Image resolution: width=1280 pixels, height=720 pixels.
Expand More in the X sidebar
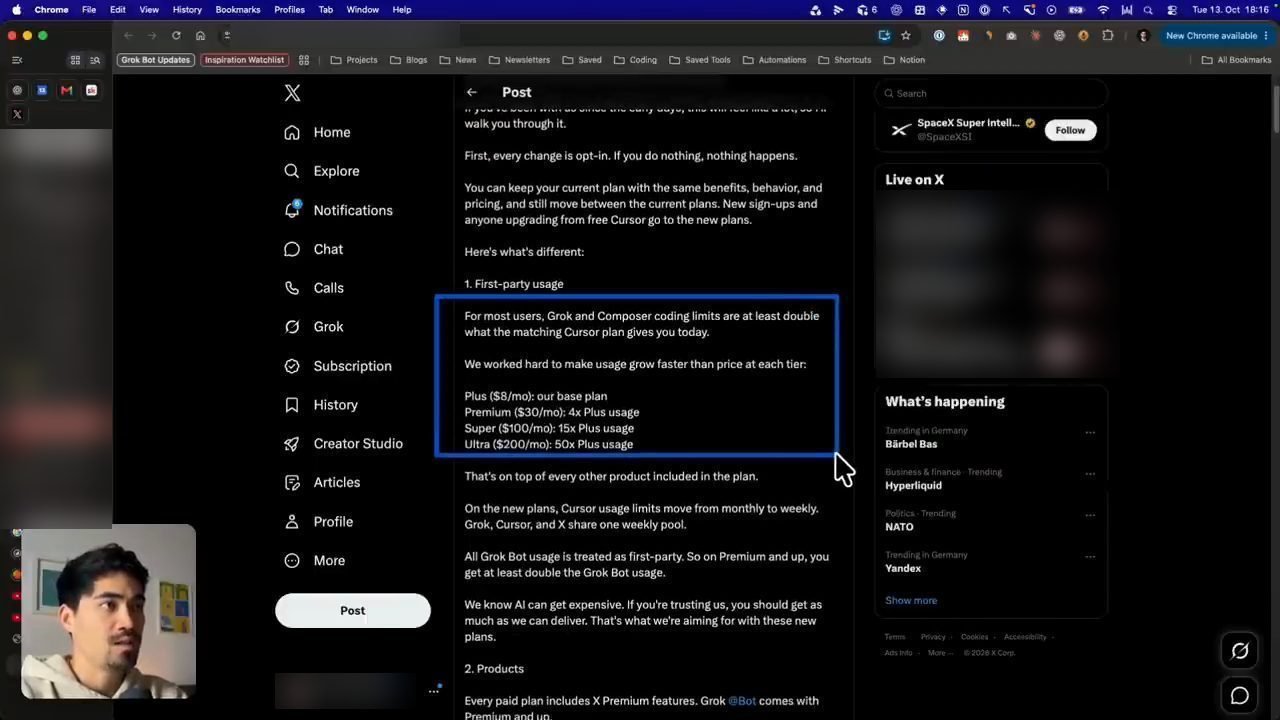tap(315, 561)
